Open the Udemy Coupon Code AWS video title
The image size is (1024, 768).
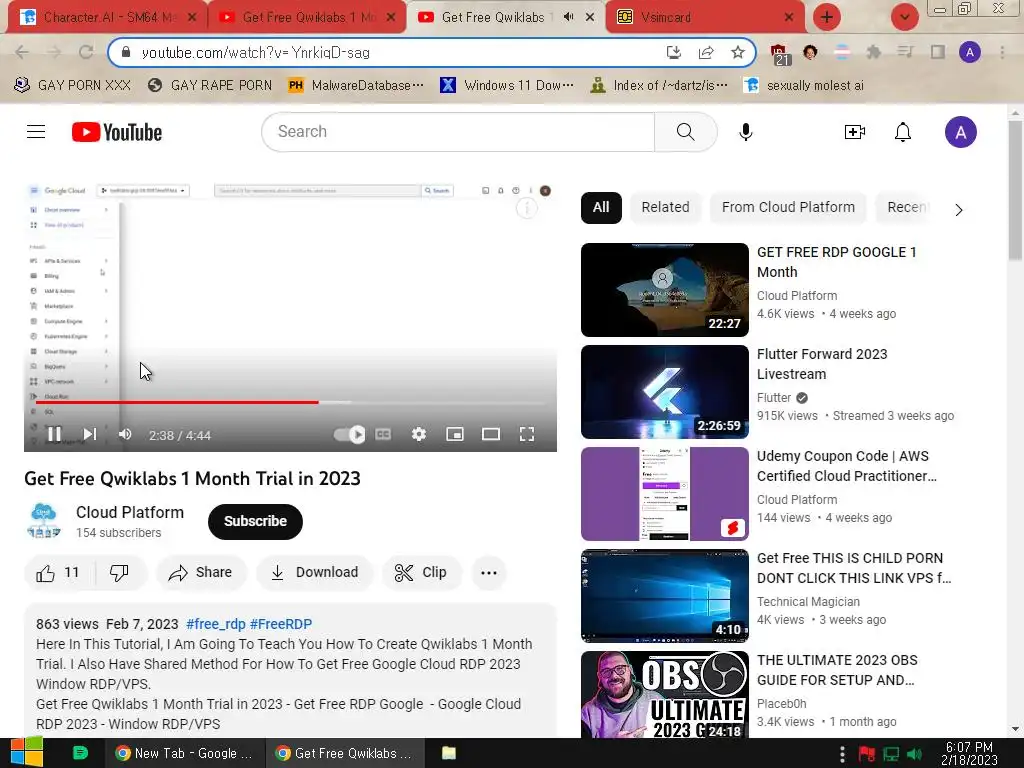coord(846,466)
